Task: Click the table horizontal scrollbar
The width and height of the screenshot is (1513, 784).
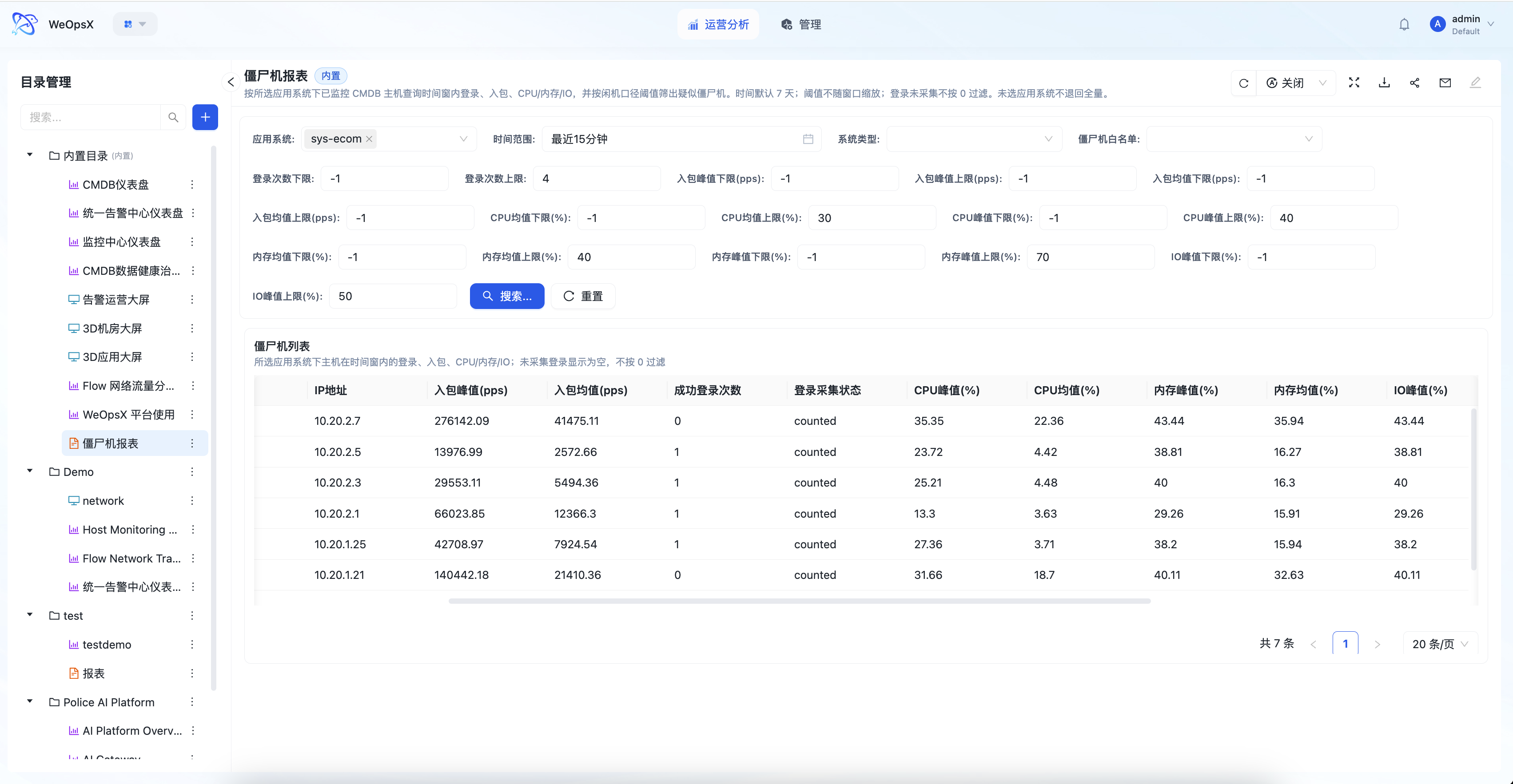Action: 800,601
